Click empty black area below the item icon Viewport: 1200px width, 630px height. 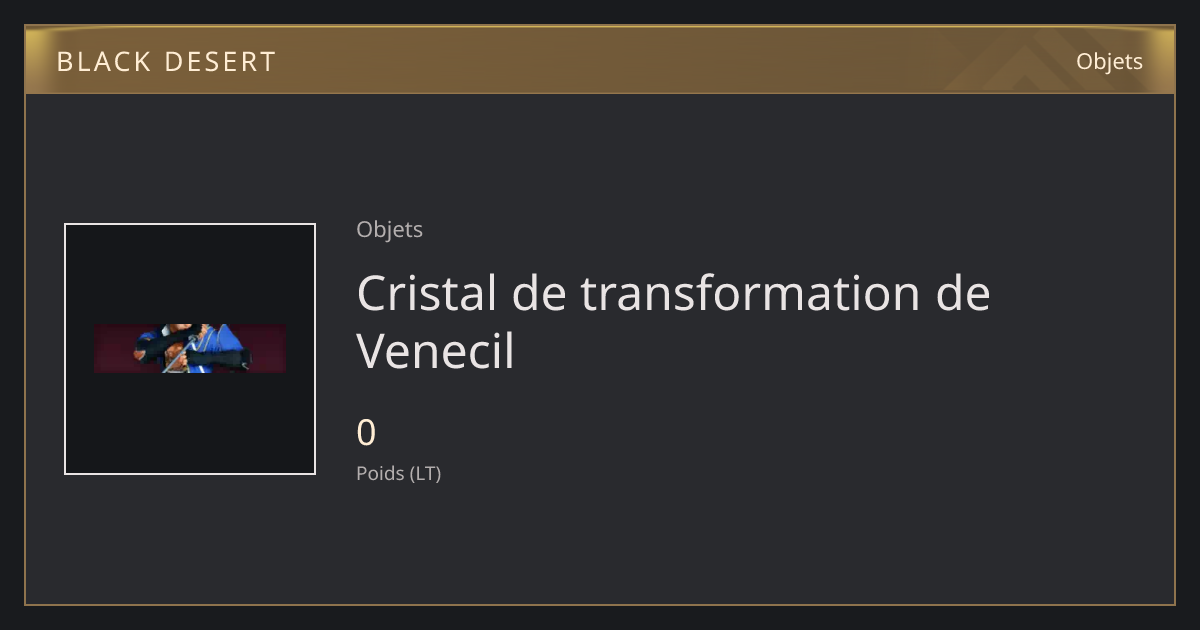click(190, 425)
